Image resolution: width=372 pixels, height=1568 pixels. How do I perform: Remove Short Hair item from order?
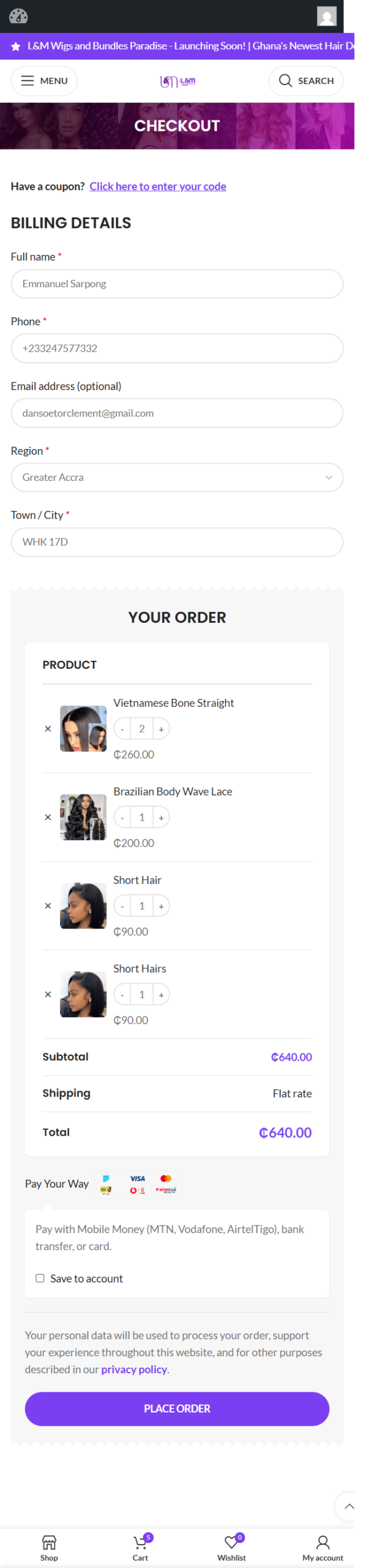48,906
